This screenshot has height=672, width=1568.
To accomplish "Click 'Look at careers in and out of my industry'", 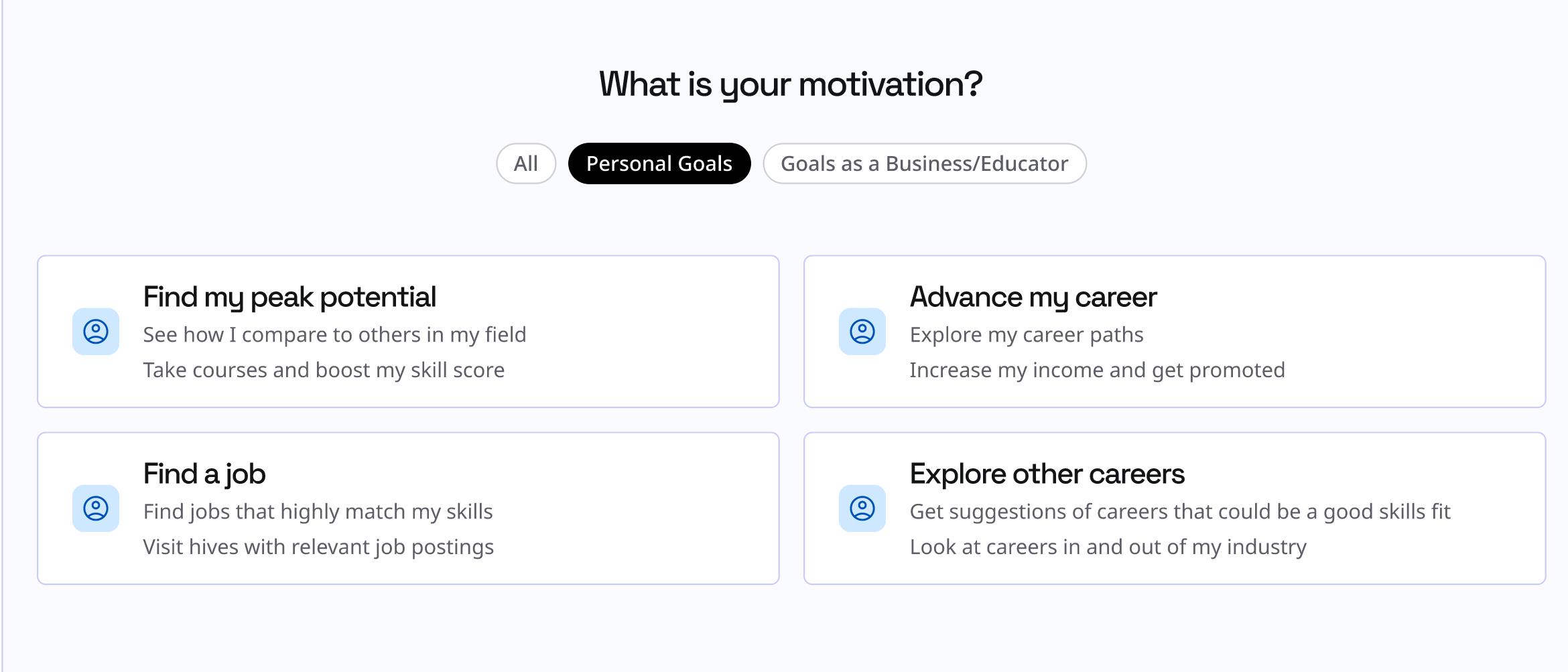I will coord(1108,547).
